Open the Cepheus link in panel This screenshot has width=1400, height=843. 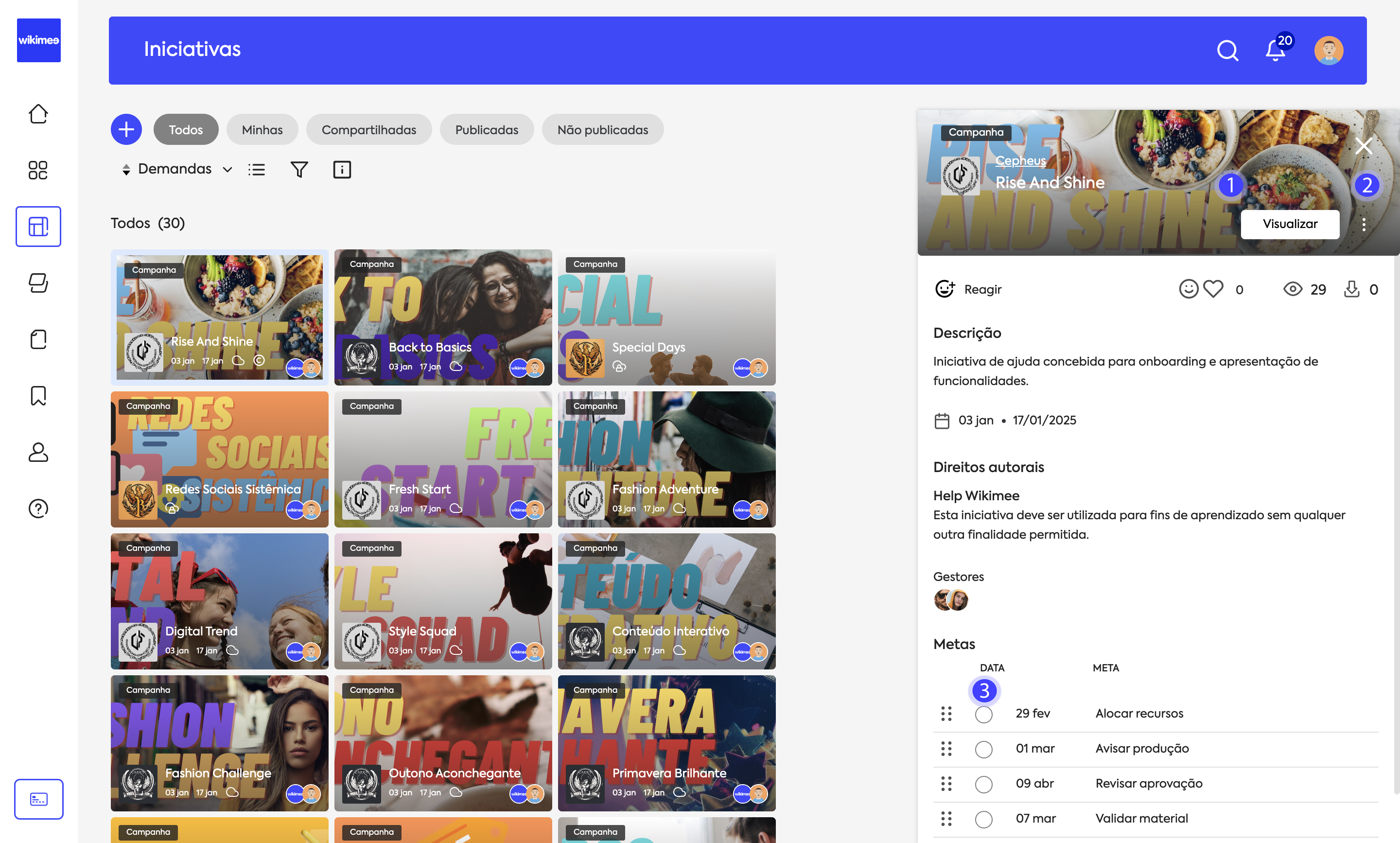click(x=1020, y=161)
